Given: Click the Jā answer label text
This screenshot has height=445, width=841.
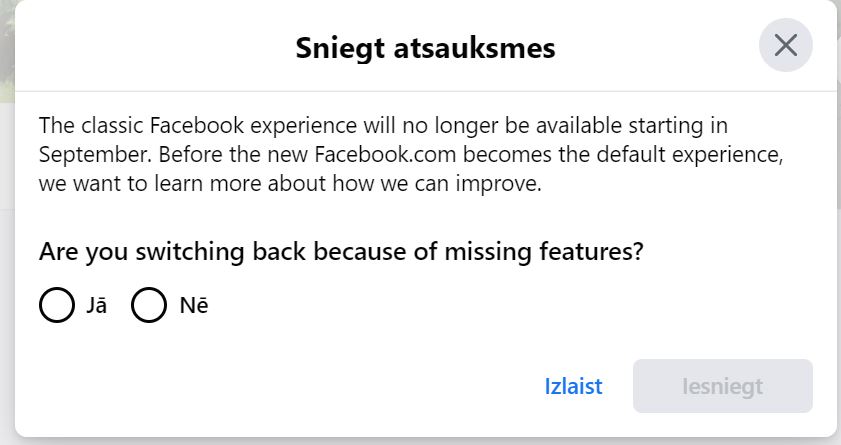Looking at the screenshot, I should [97, 305].
